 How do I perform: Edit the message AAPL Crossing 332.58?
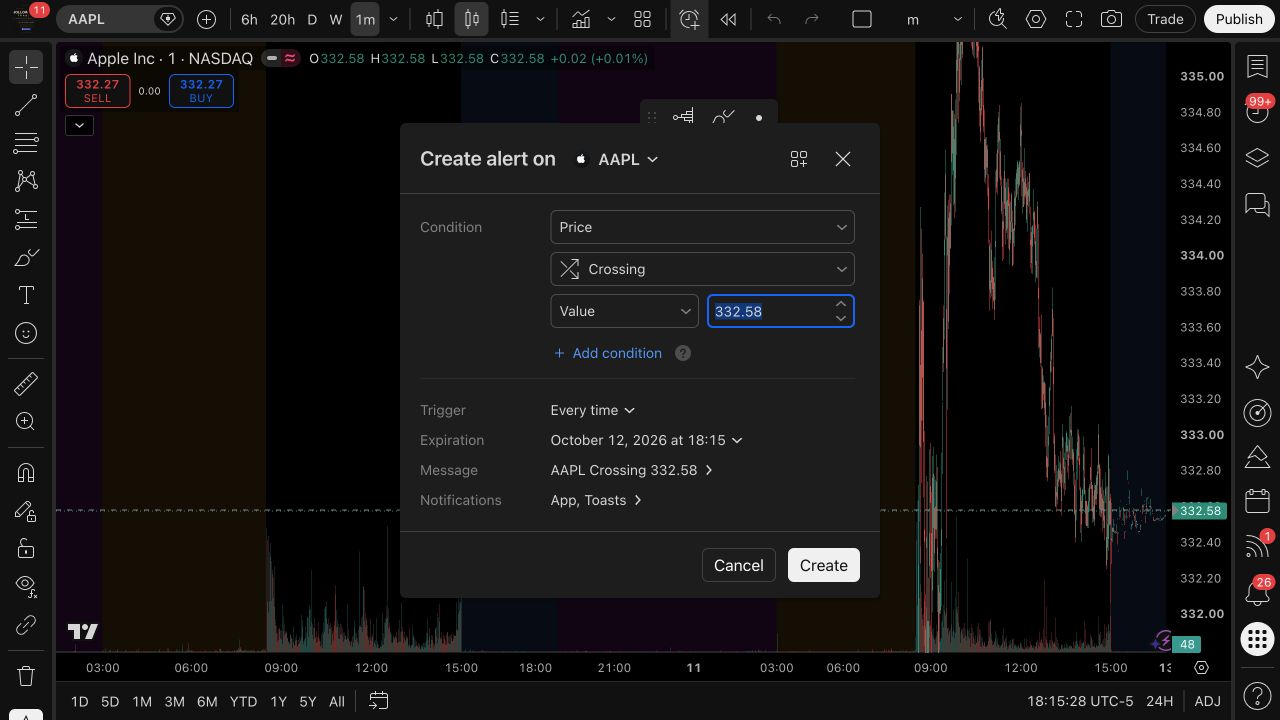[x=632, y=470]
